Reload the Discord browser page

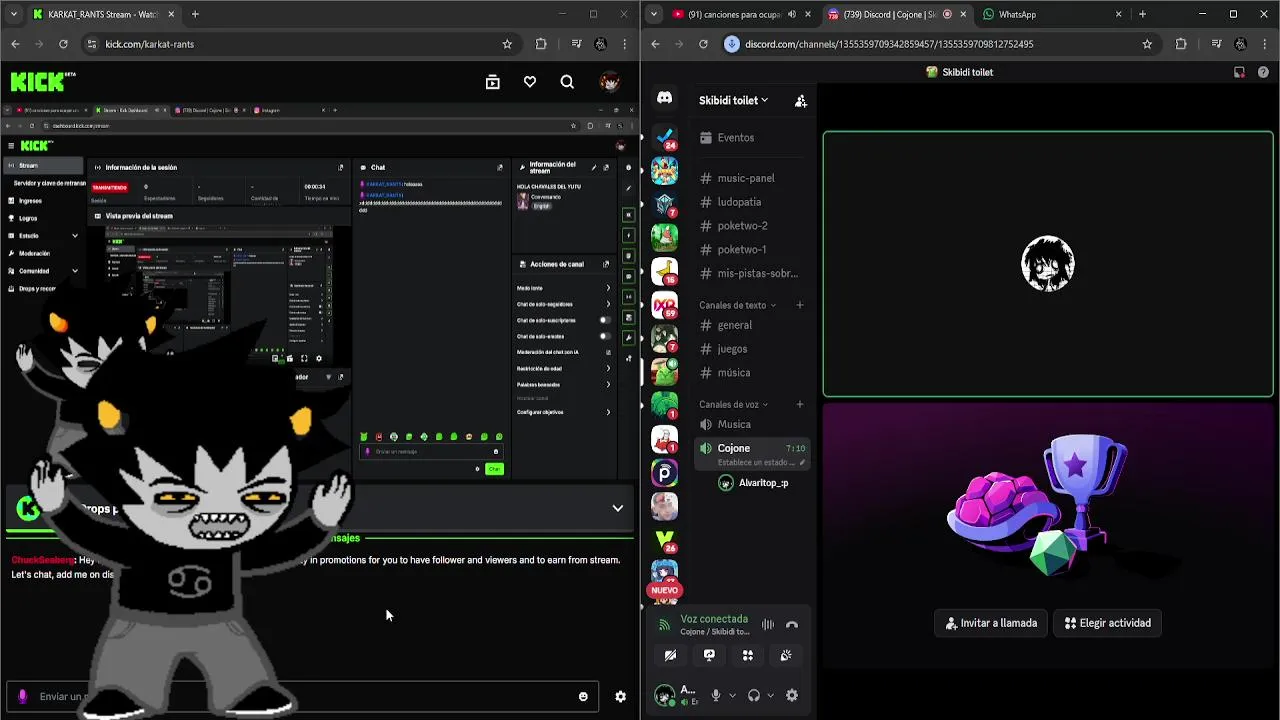coord(703,44)
